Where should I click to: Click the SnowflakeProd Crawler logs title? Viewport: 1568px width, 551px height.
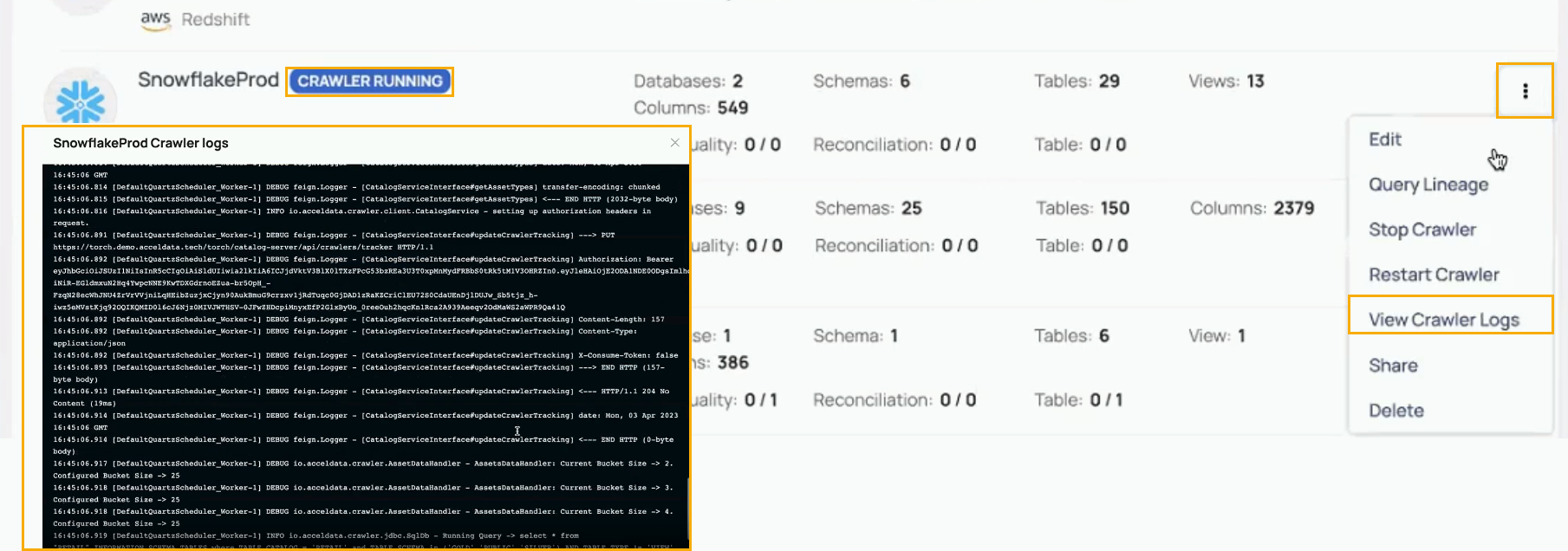point(140,143)
